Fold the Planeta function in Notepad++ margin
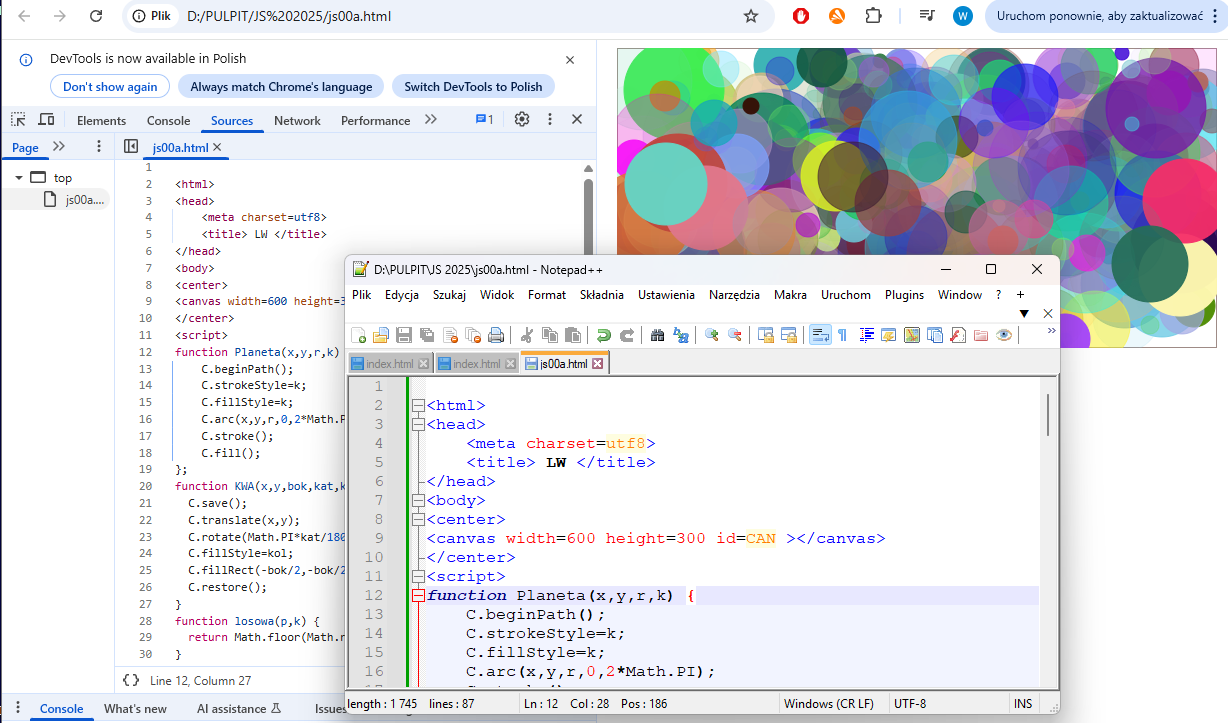The height and width of the screenshot is (723, 1228). point(418,596)
